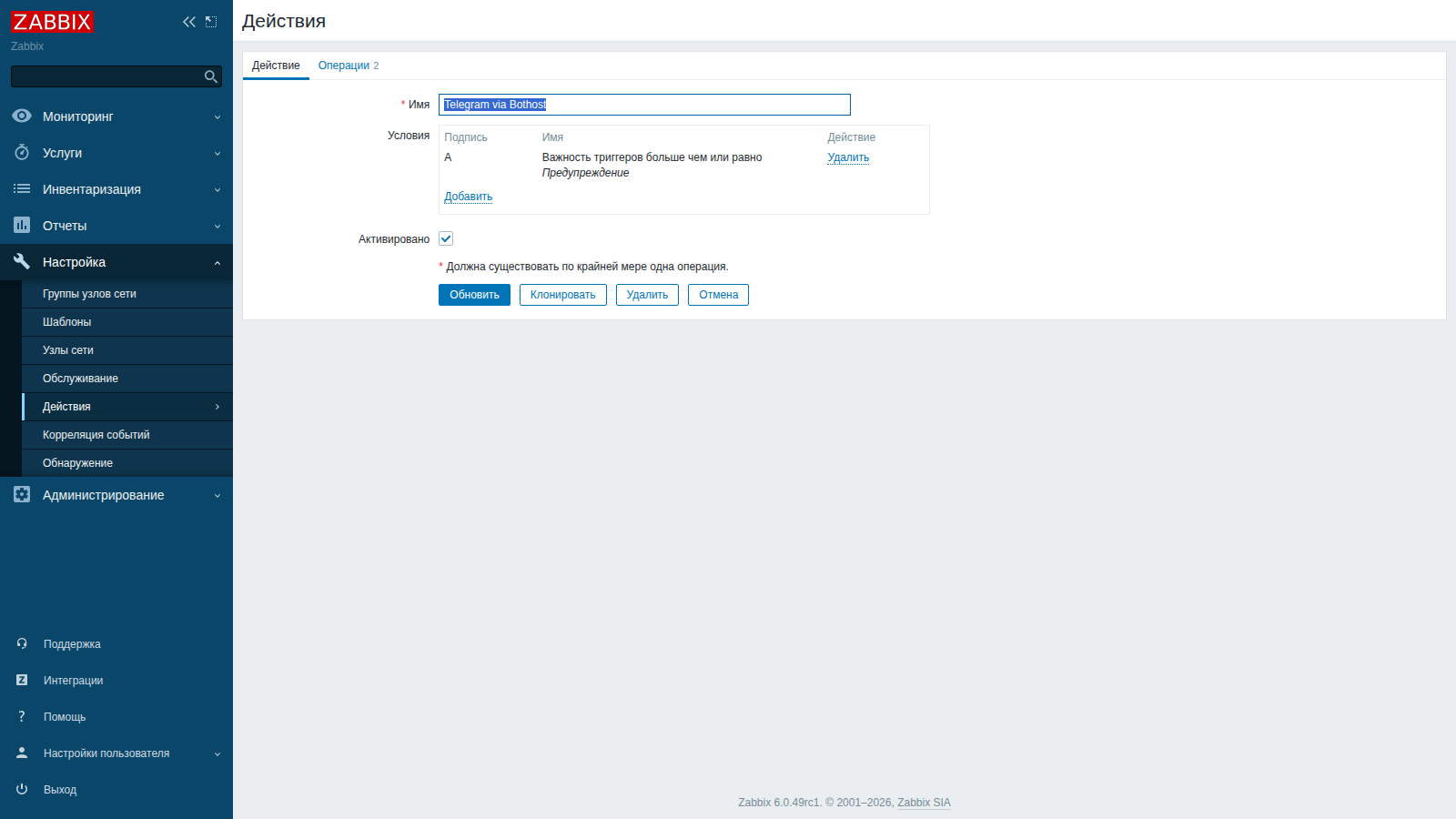Click the Support headset icon

pos(22,643)
